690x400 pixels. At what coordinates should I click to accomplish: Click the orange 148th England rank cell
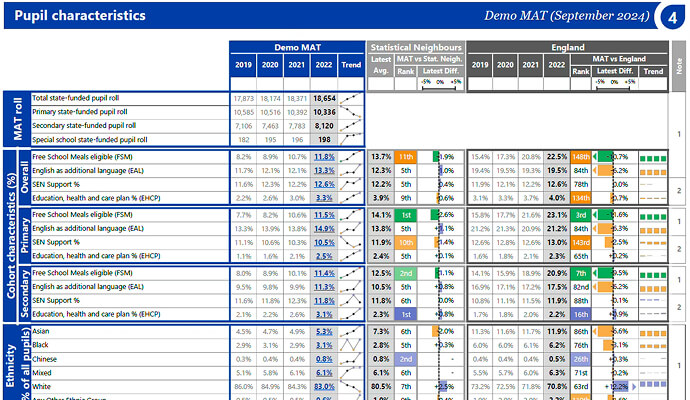[581, 157]
